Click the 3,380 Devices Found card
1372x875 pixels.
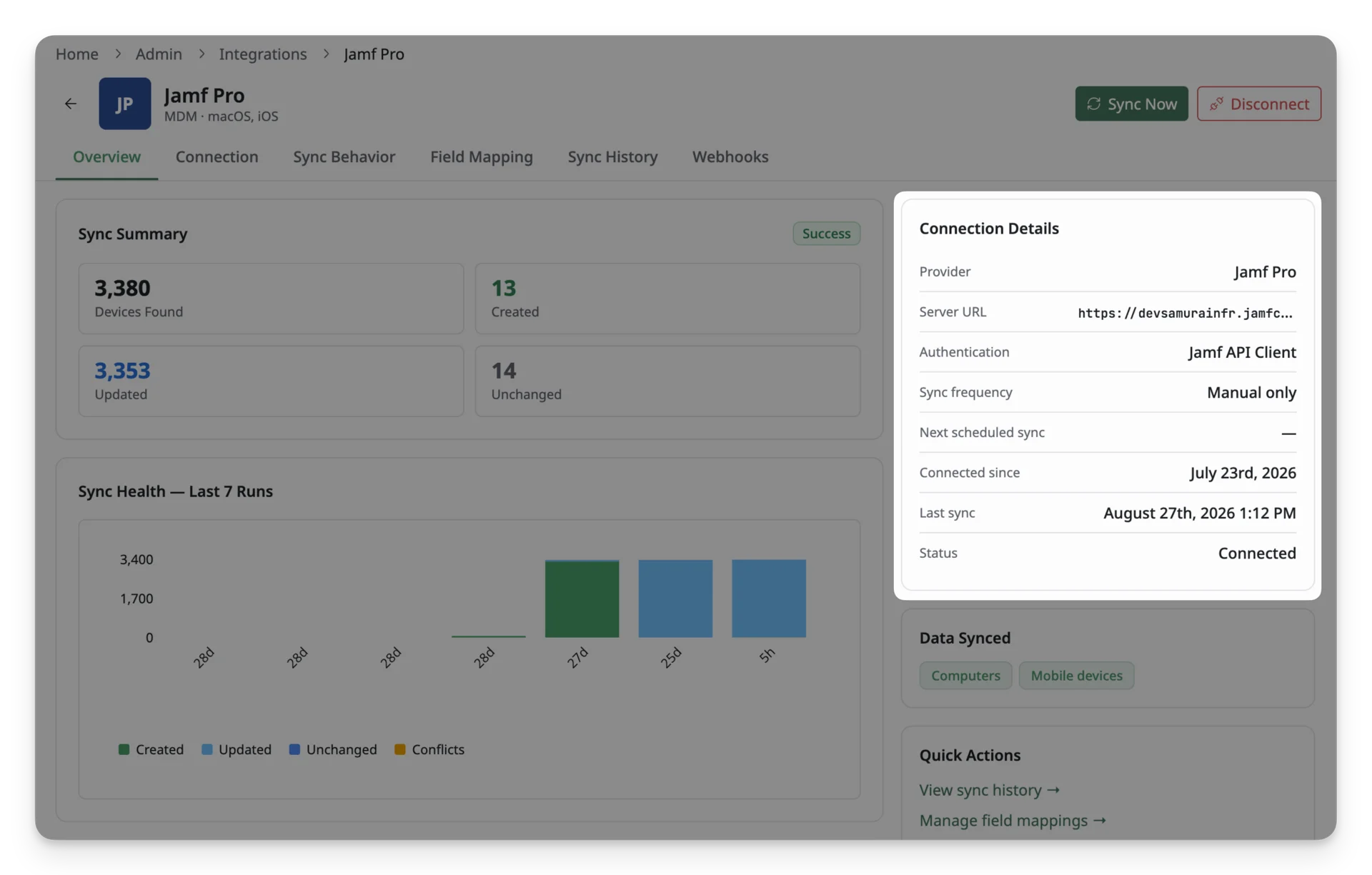[x=271, y=299]
